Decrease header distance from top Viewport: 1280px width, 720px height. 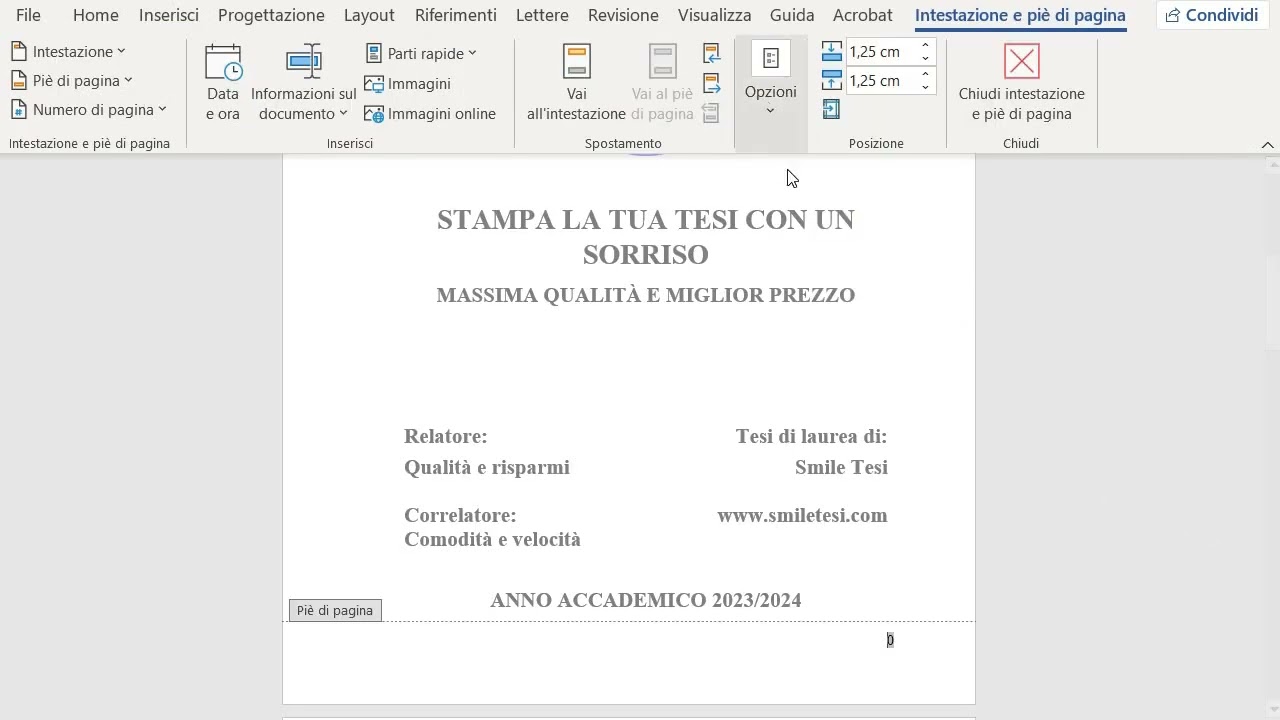(x=926, y=58)
